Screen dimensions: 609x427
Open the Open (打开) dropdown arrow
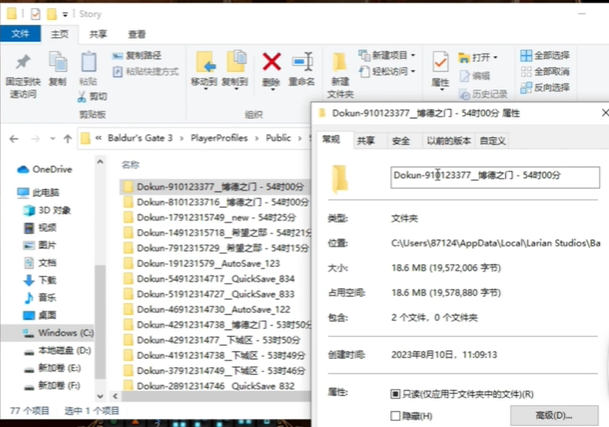tap(495, 58)
